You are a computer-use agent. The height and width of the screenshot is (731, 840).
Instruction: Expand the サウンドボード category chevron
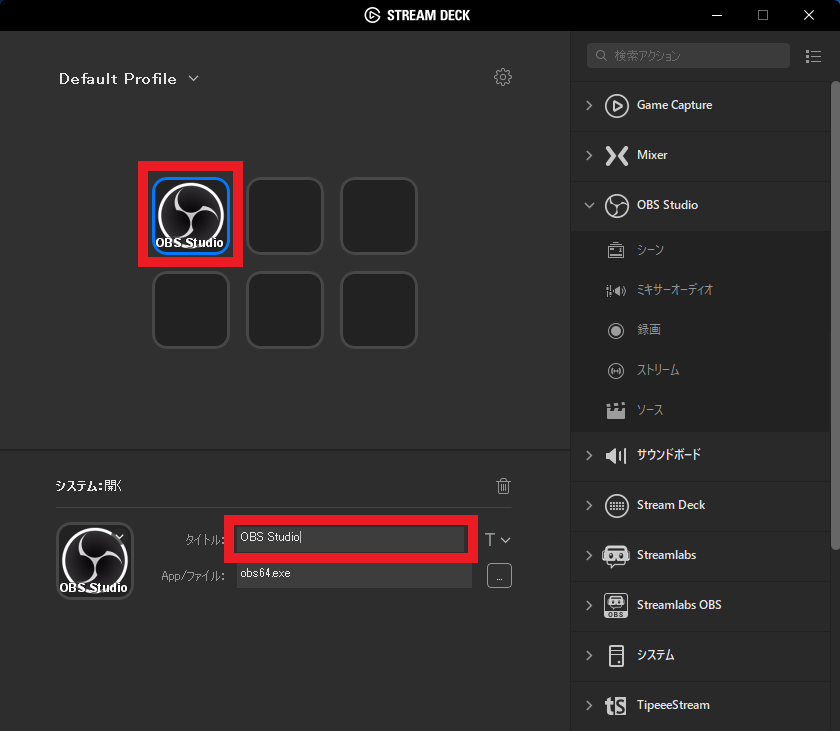pos(589,455)
